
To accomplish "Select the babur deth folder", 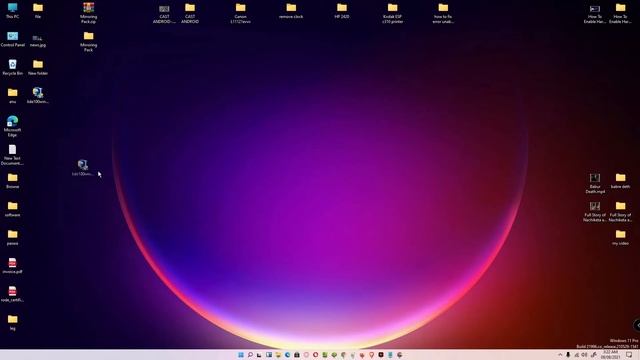I will 620,181.
